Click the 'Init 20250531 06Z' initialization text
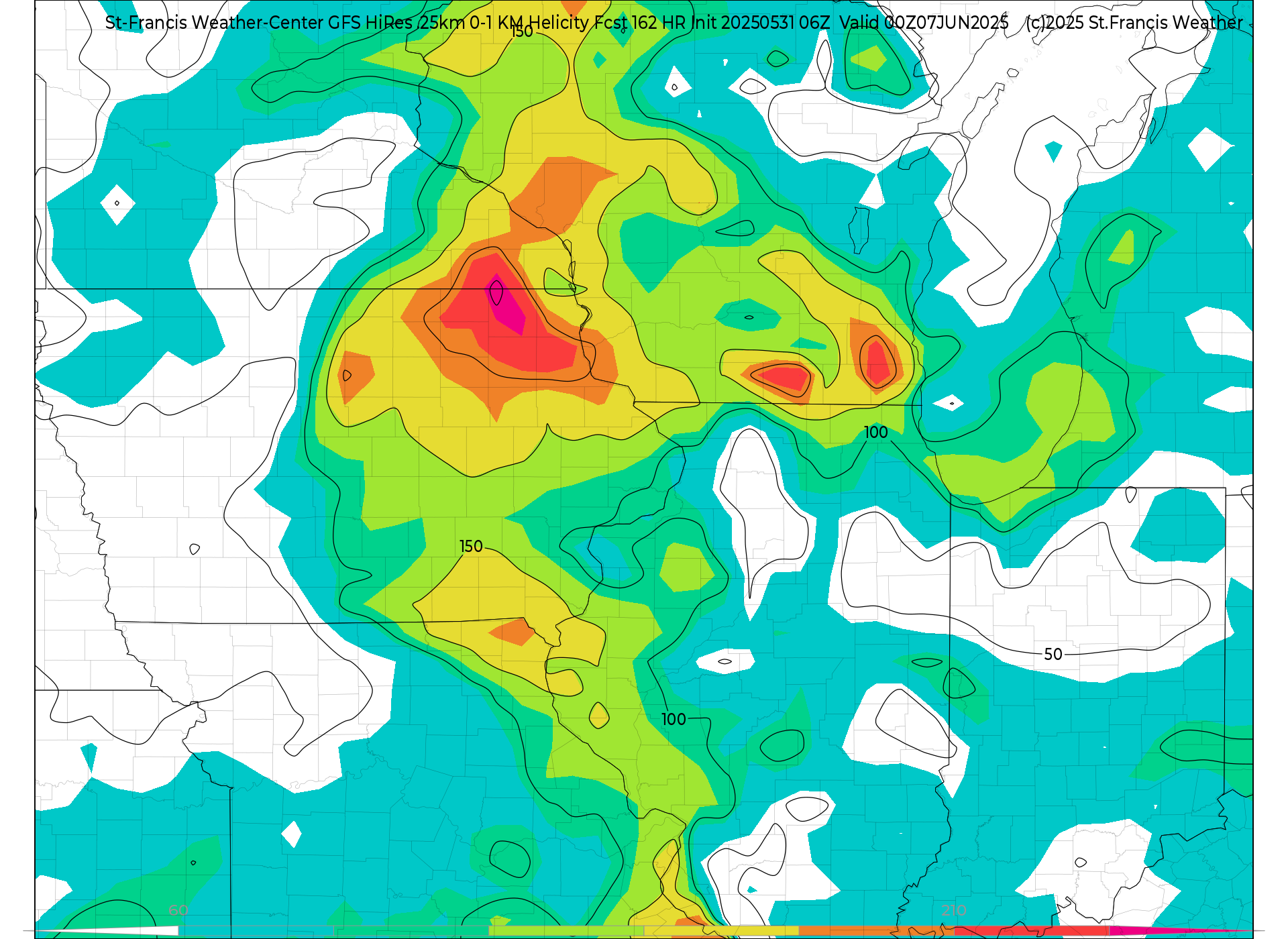The width and height of the screenshot is (1288, 939). click(x=761, y=23)
